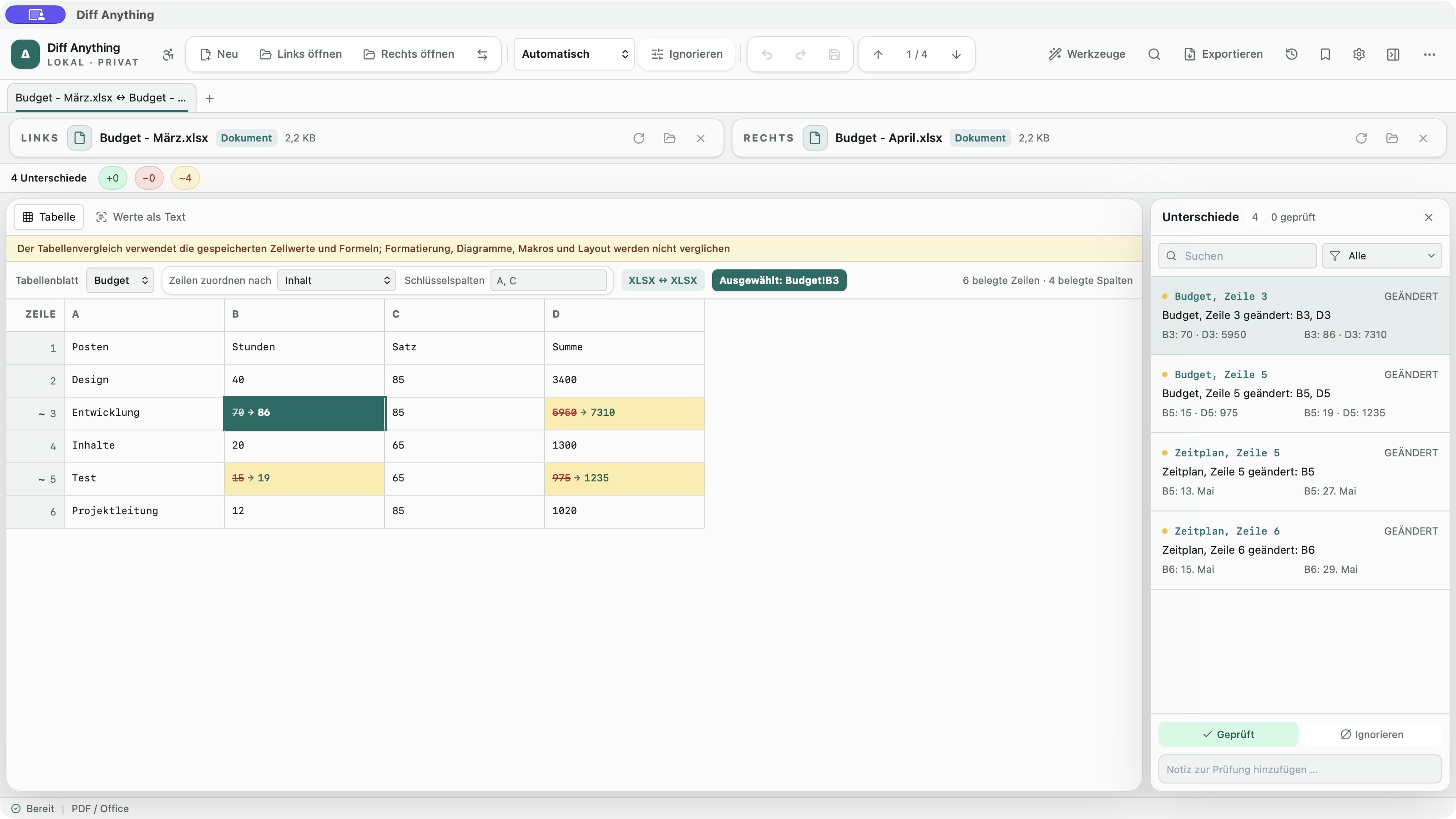Reload the Budget - März.xlsx file
Screen dimensions: 1456x819
click(x=639, y=138)
